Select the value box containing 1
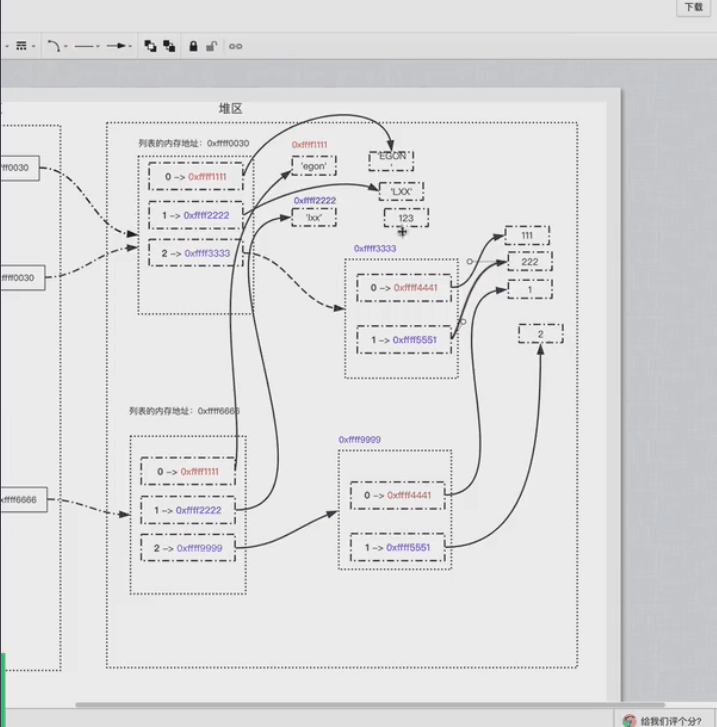717x727 pixels. pos(530,289)
